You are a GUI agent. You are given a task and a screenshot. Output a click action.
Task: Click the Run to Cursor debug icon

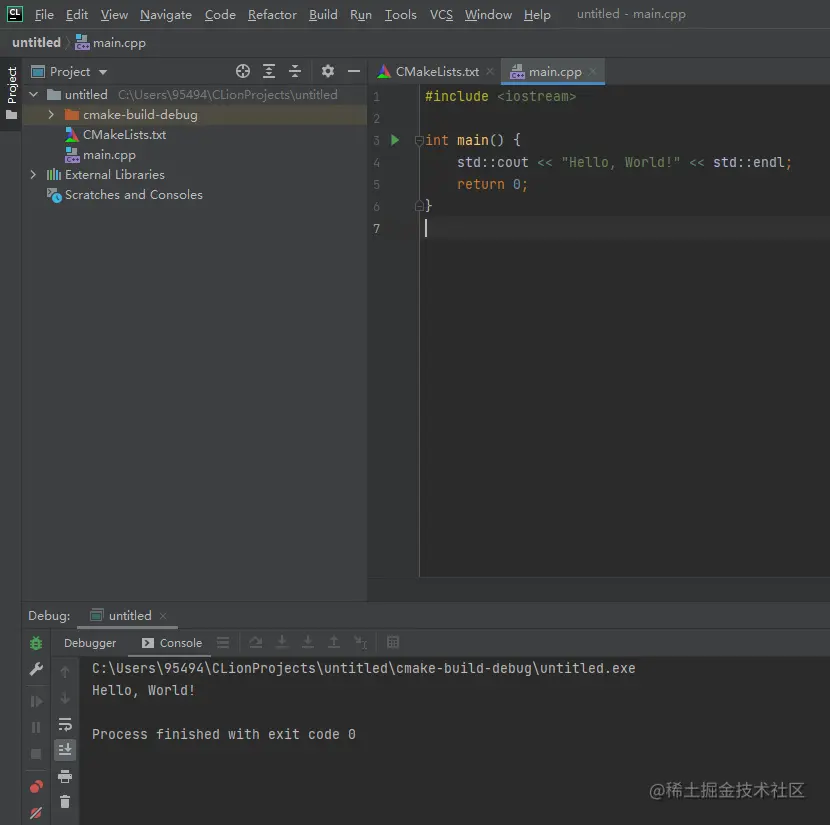point(360,642)
